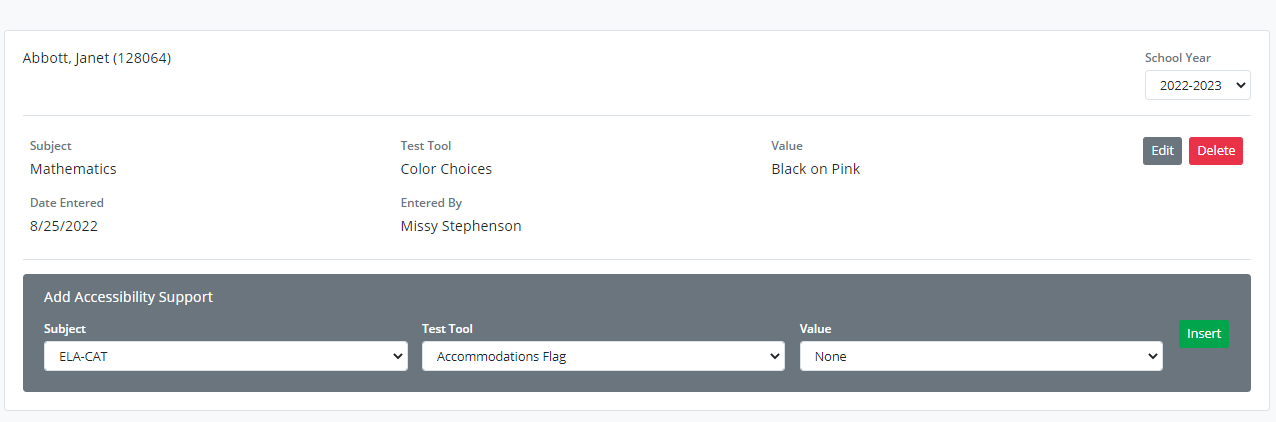This screenshot has width=1276, height=422.
Task: Open the School Year dropdown
Action: click(x=1197, y=86)
